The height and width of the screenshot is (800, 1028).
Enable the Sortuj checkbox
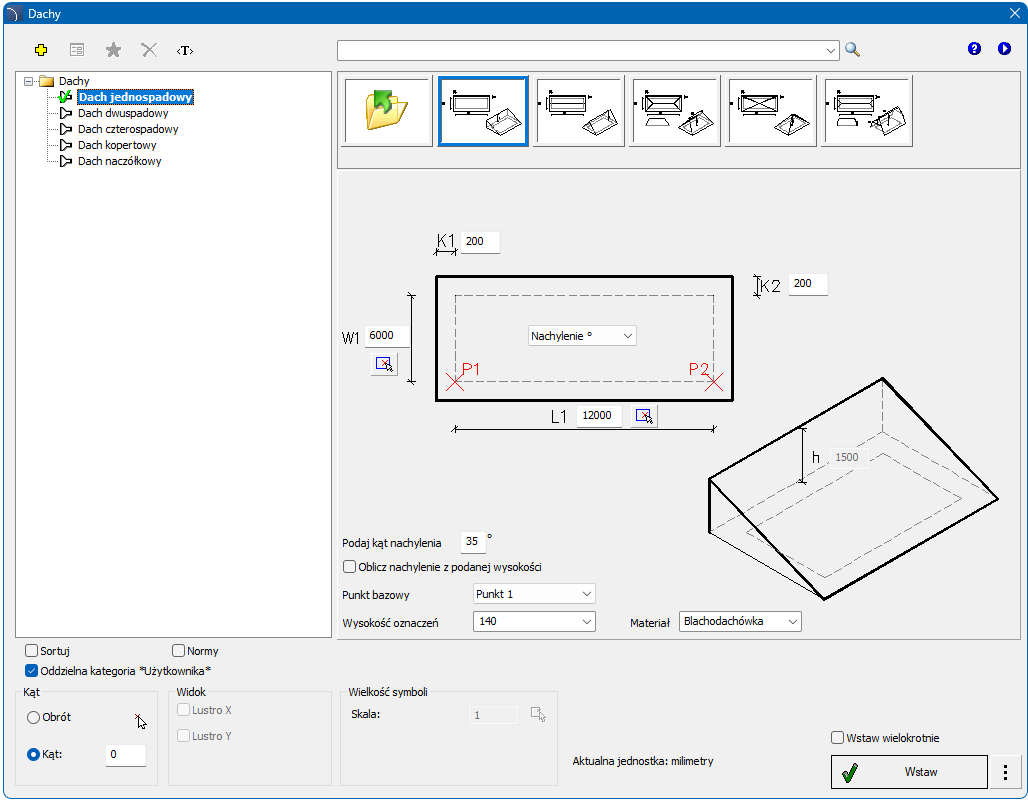pos(32,651)
